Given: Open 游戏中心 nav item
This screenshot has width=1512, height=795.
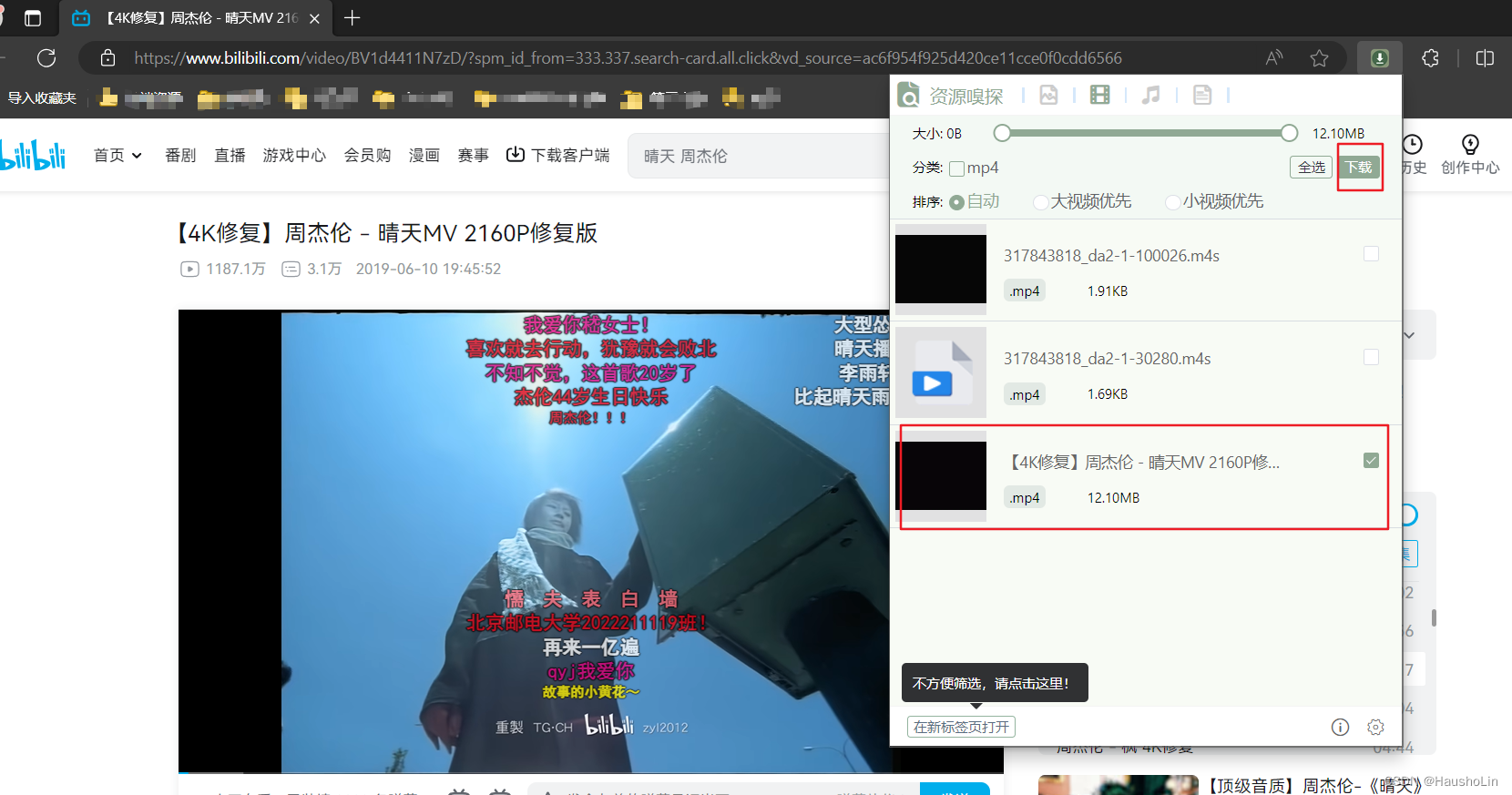Looking at the screenshot, I should pyautogui.click(x=294, y=156).
